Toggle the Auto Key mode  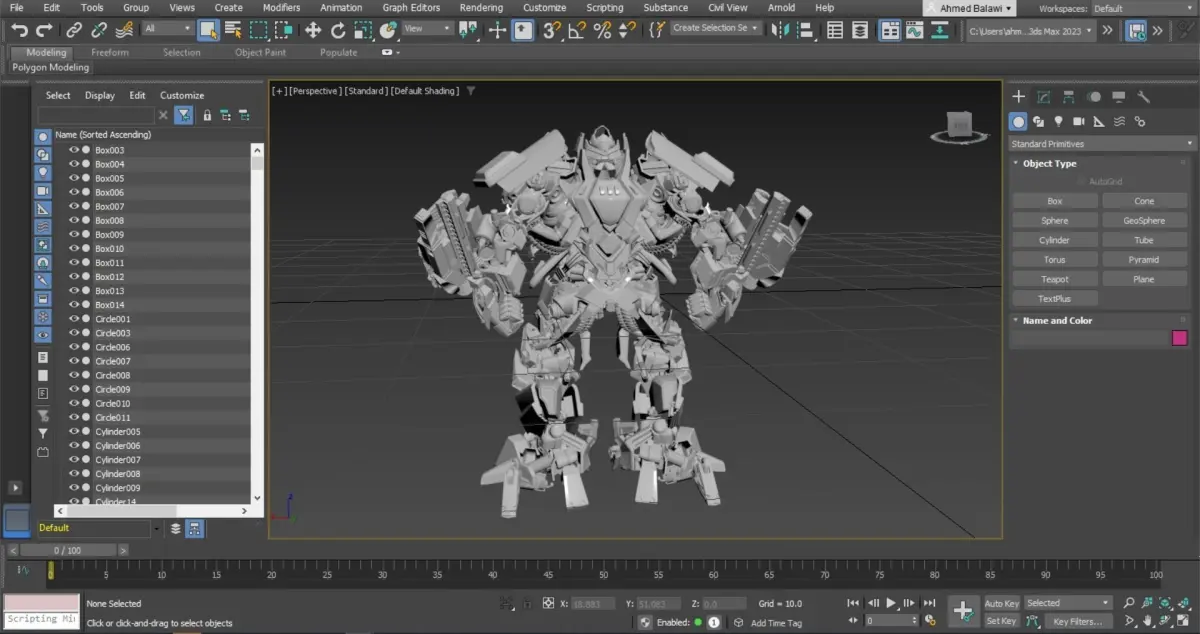1001,603
